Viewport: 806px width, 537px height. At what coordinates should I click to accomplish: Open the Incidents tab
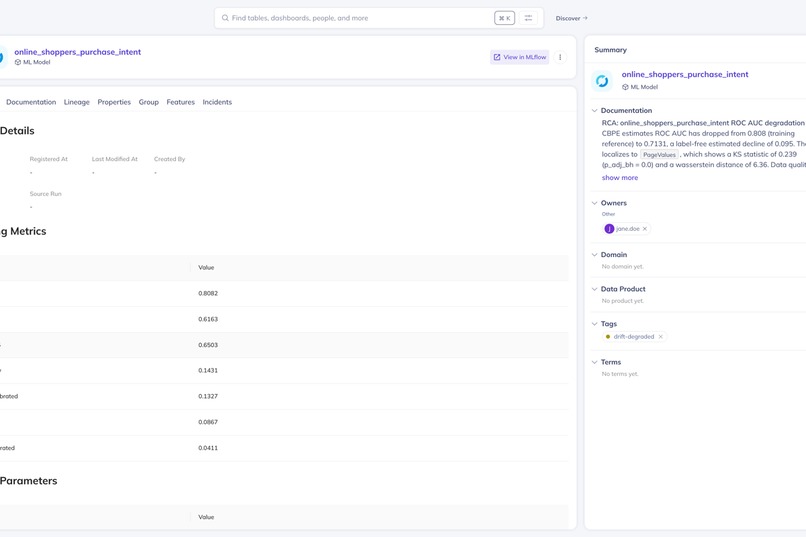pyautogui.click(x=217, y=102)
